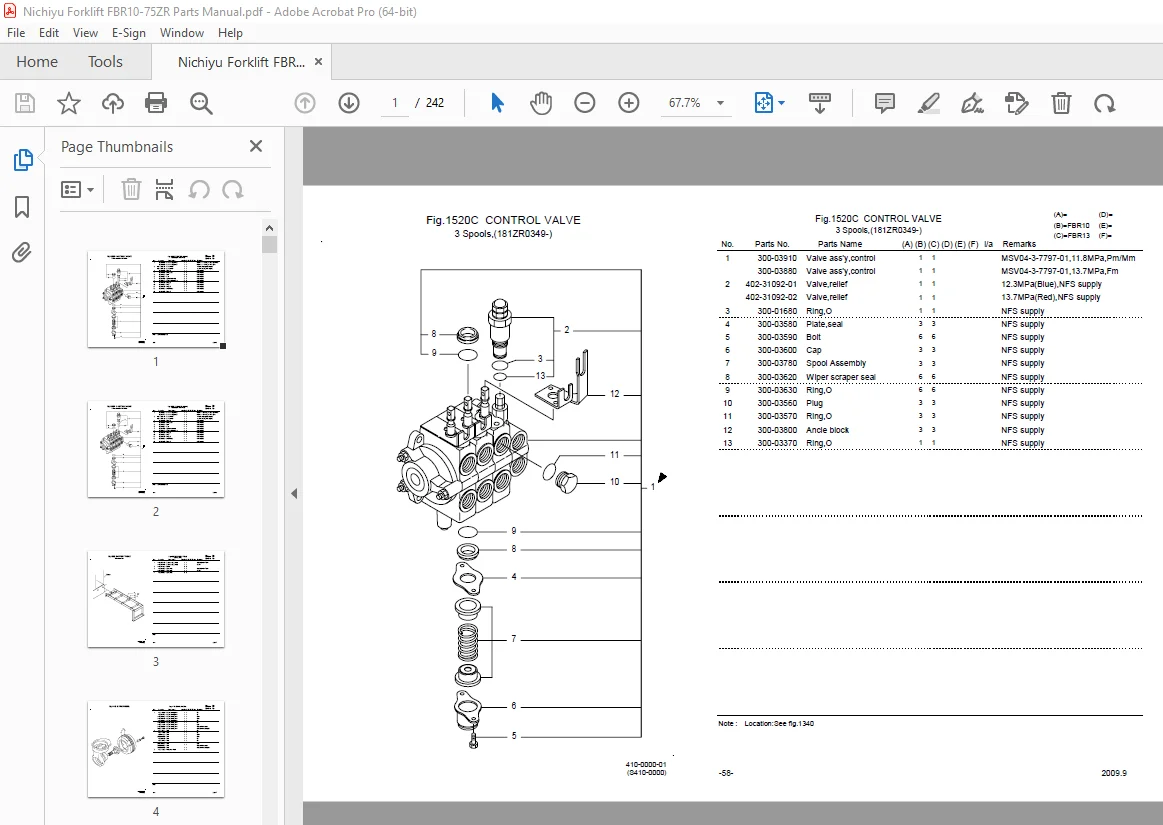Open the Sign document pen tool
This screenshot has width=1163, height=825.
pyautogui.click(x=972, y=103)
